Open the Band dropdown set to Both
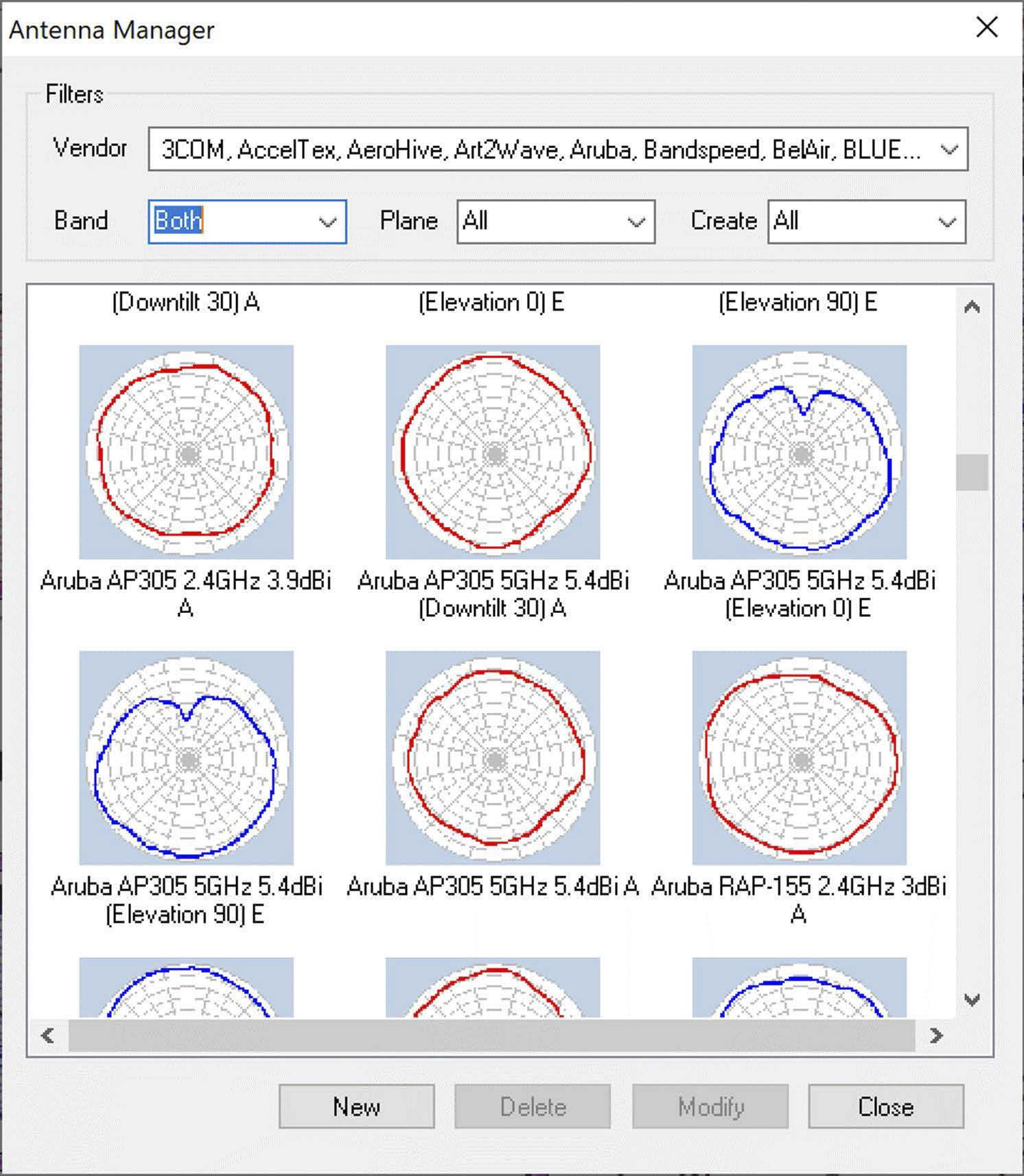 247,221
